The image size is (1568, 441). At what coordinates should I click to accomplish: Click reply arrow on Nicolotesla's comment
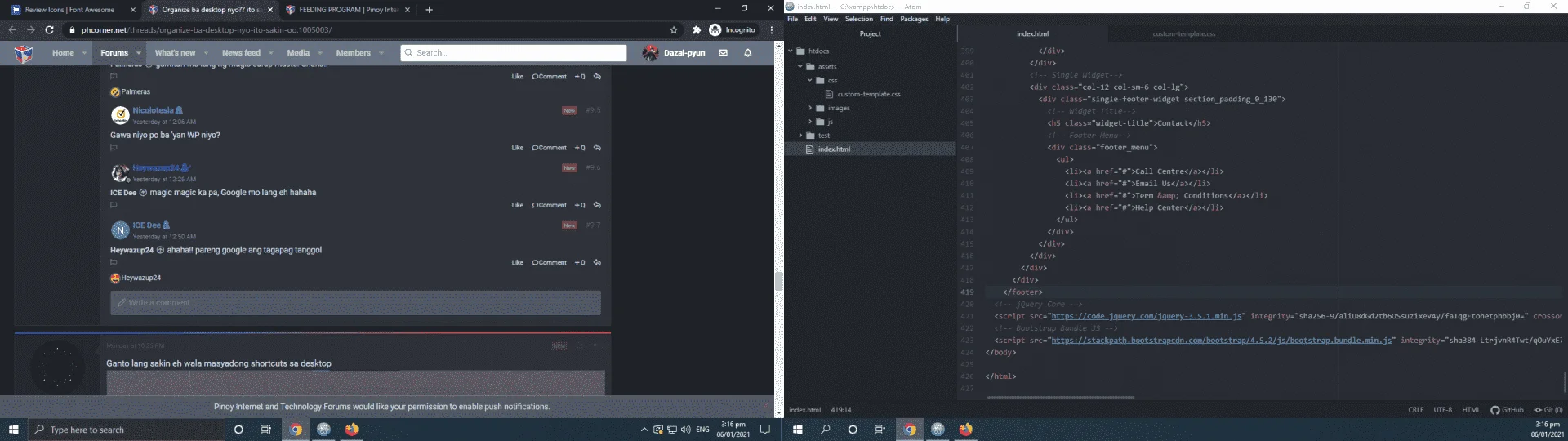[597, 148]
